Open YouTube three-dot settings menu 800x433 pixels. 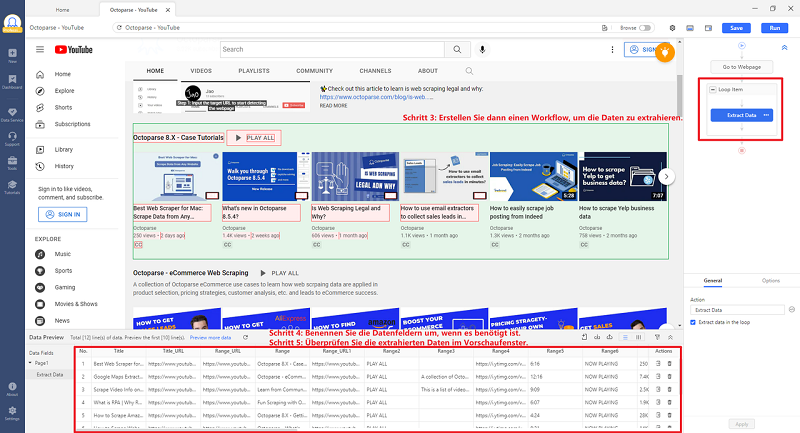pyautogui.click(x=612, y=49)
